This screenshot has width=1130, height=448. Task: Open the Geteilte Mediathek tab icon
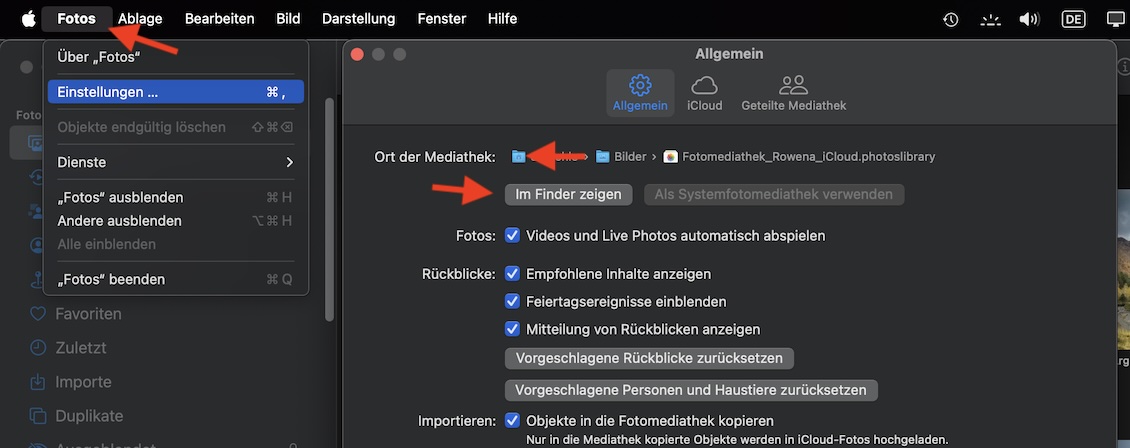[x=793, y=86]
